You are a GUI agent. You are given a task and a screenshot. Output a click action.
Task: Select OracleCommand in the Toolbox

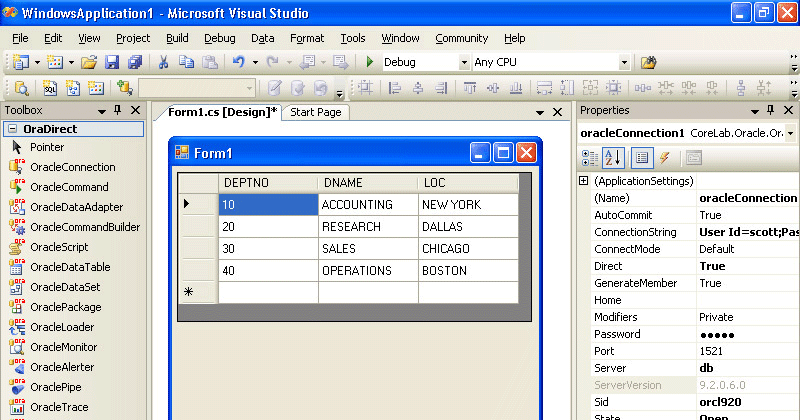[x=69, y=187]
